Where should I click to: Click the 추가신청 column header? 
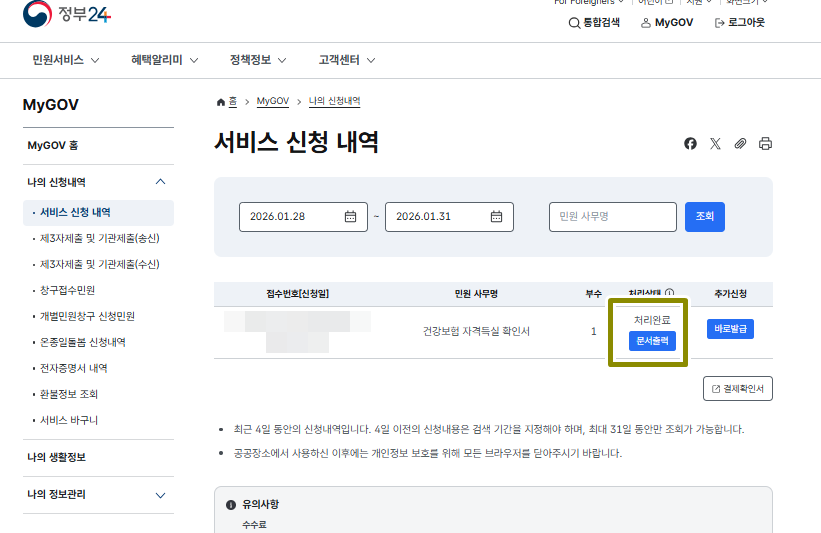[730, 294]
